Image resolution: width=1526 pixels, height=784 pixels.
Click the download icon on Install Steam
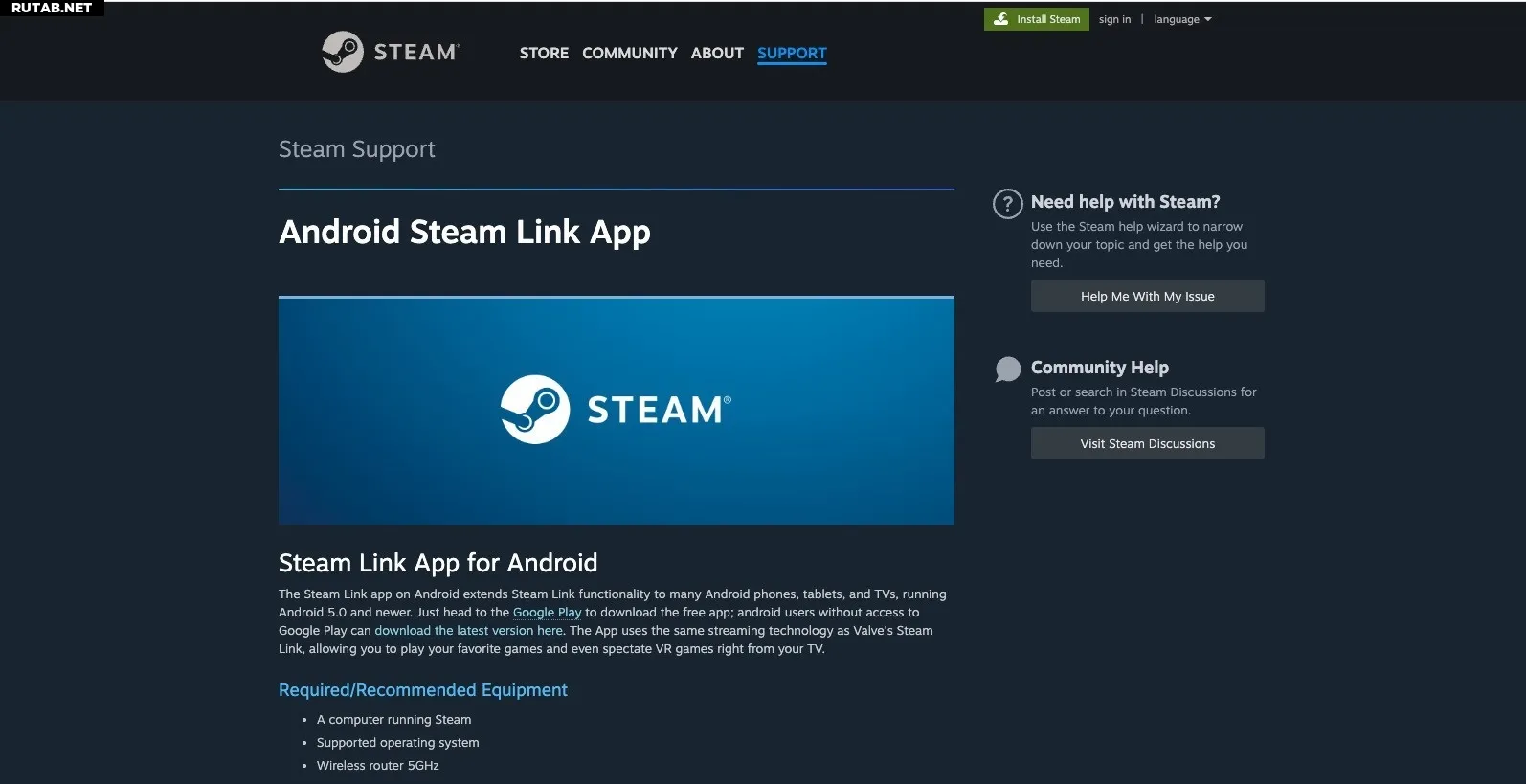click(x=1000, y=19)
